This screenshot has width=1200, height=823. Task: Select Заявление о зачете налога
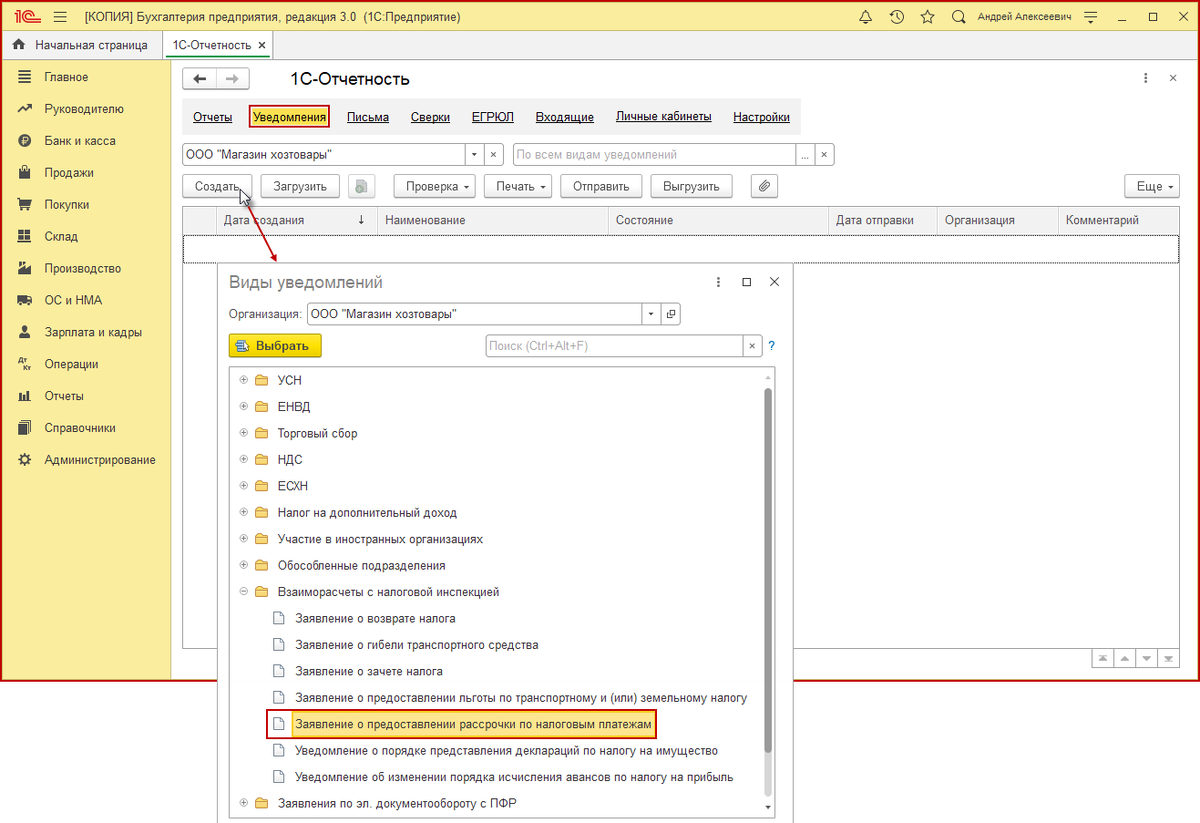(369, 671)
